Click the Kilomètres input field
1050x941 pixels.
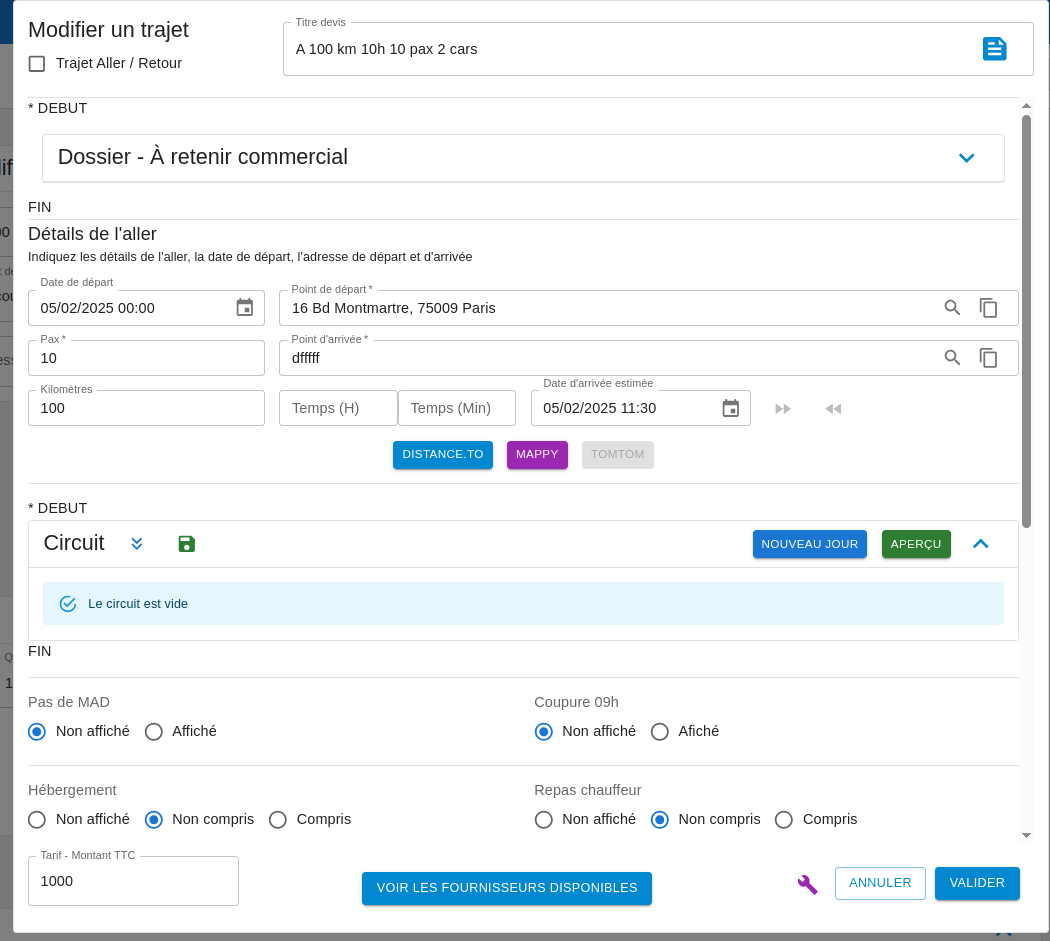click(146, 408)
